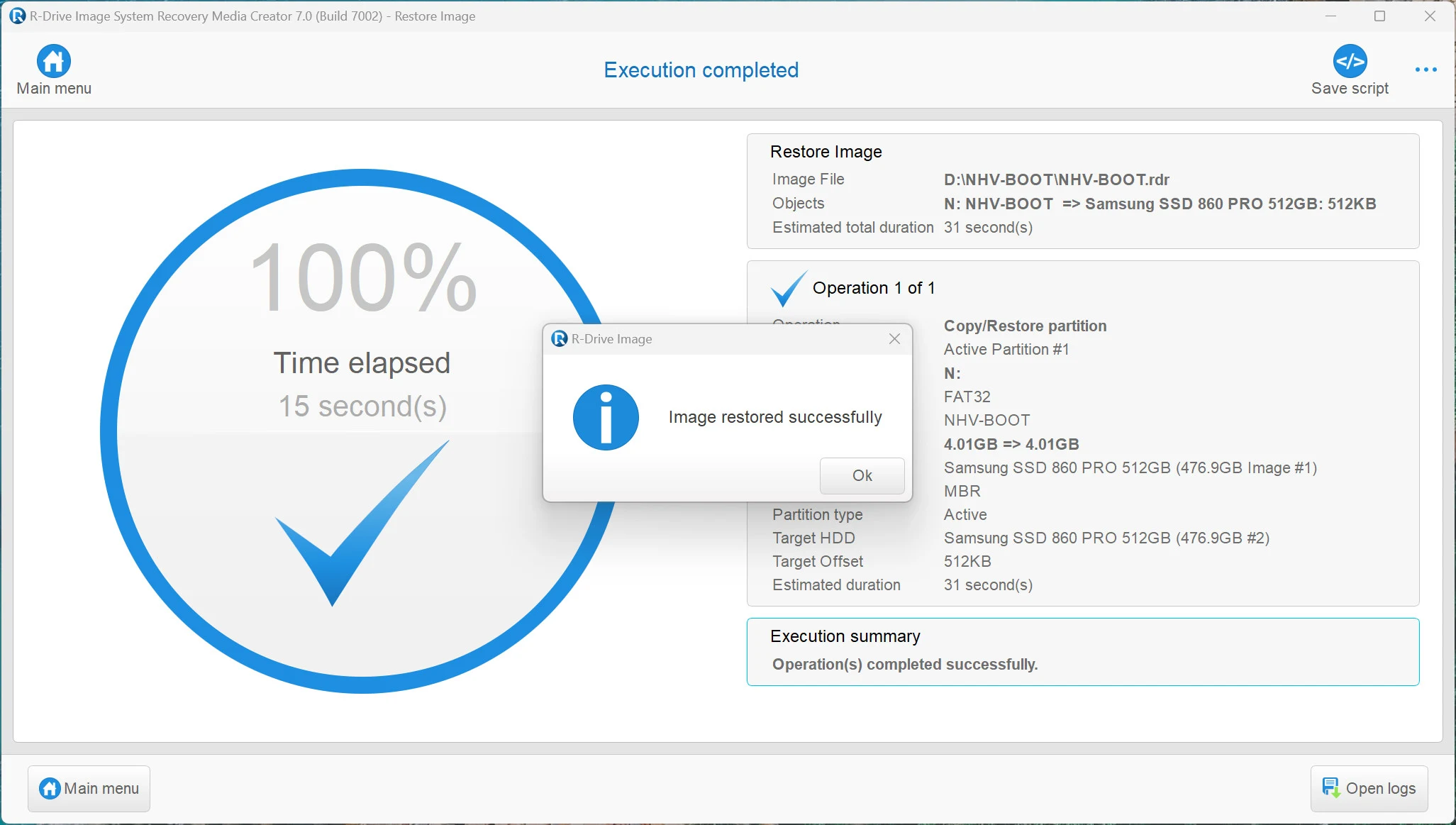This screenshot has width=1456, height=825.
Task: Open the three-dots more options menu
Action: tap(1426, 70)
